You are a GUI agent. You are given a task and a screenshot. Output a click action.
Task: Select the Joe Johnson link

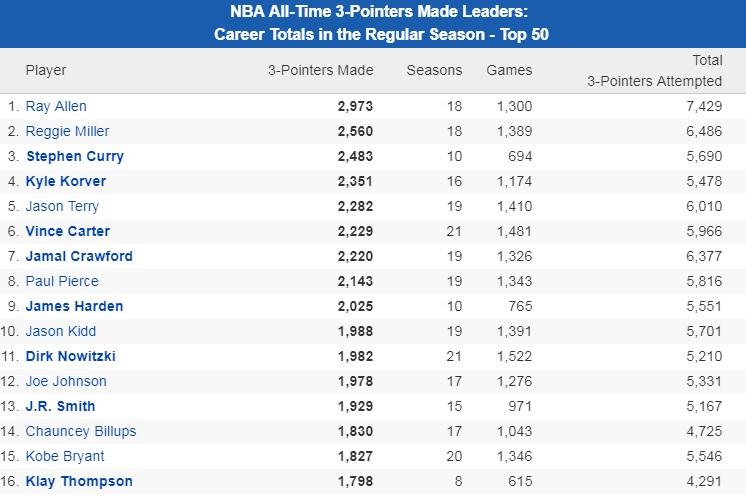click(x=66, y=381)
